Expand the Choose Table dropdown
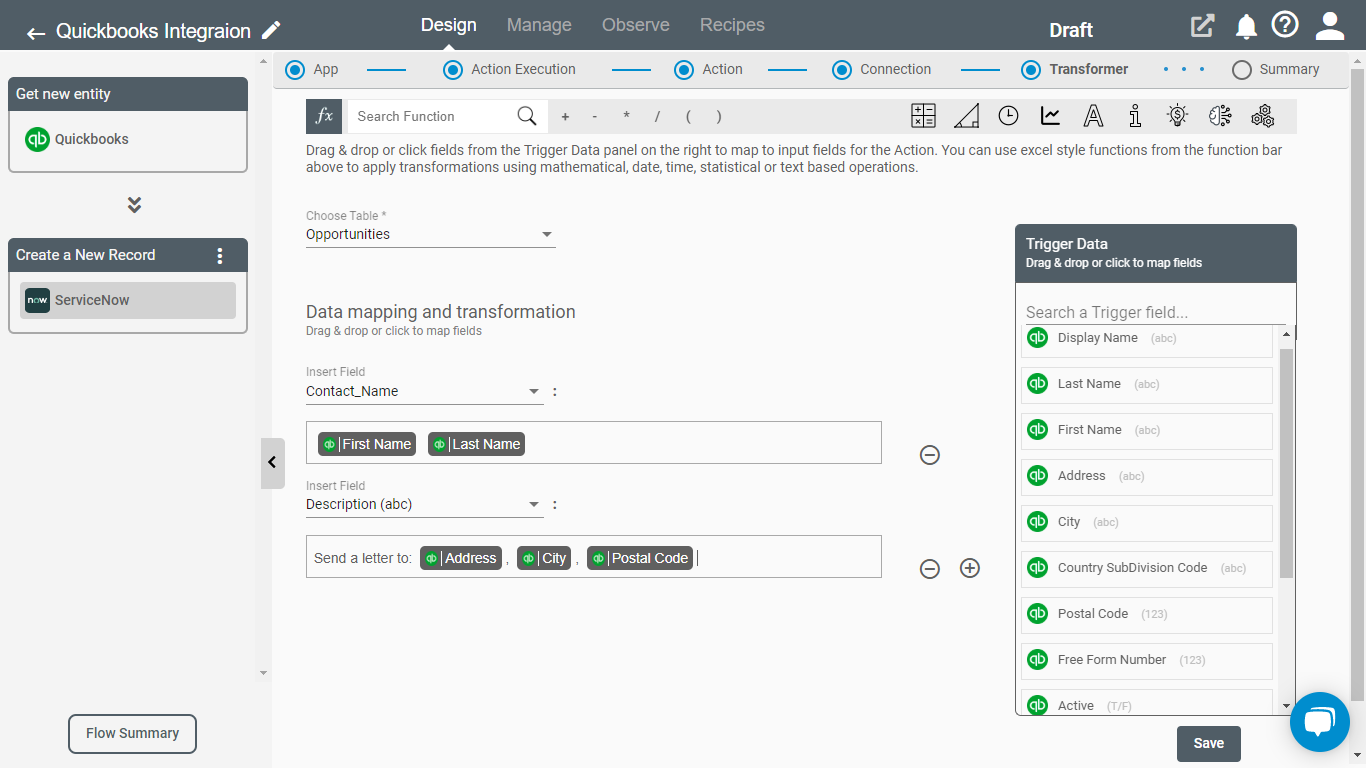The image size is (1366, 768). pyautogui.click(x=430, y=234)
